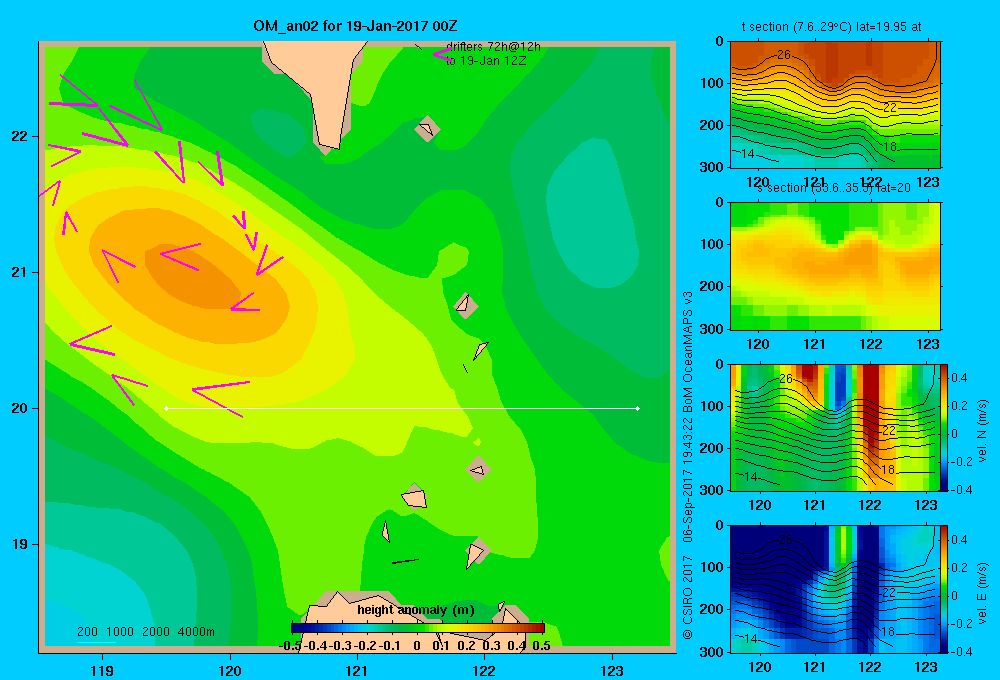The width and height of the screenshot is (1000, 680).
Task: Click the left endpoint of the white section line
Action: point(166,408)
